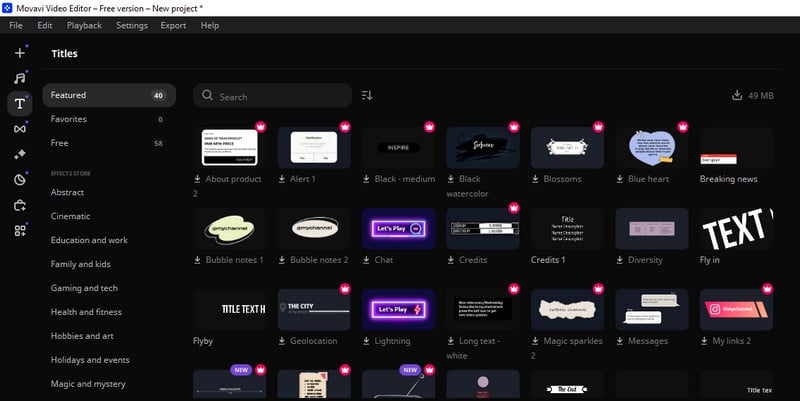Download the Geolocation title

tap(282, 341)
